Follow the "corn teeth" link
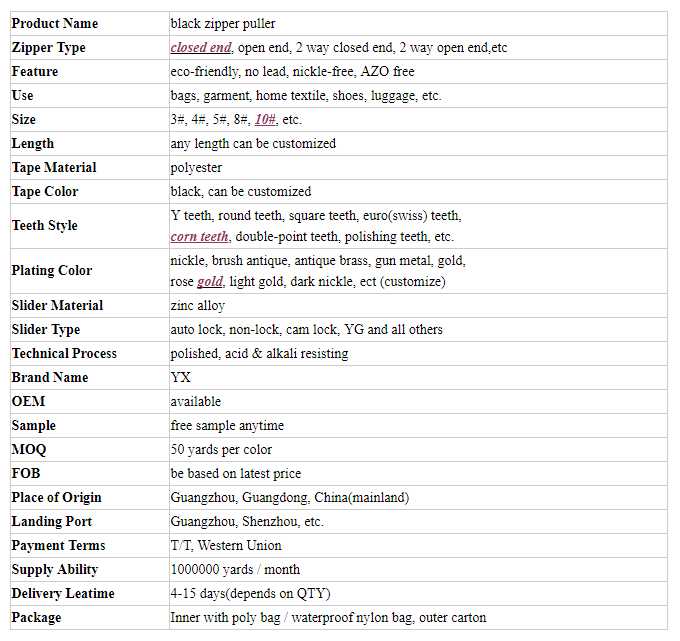This screenshot has height=641, width=680. pyautogui.click(x=200, y=237)
